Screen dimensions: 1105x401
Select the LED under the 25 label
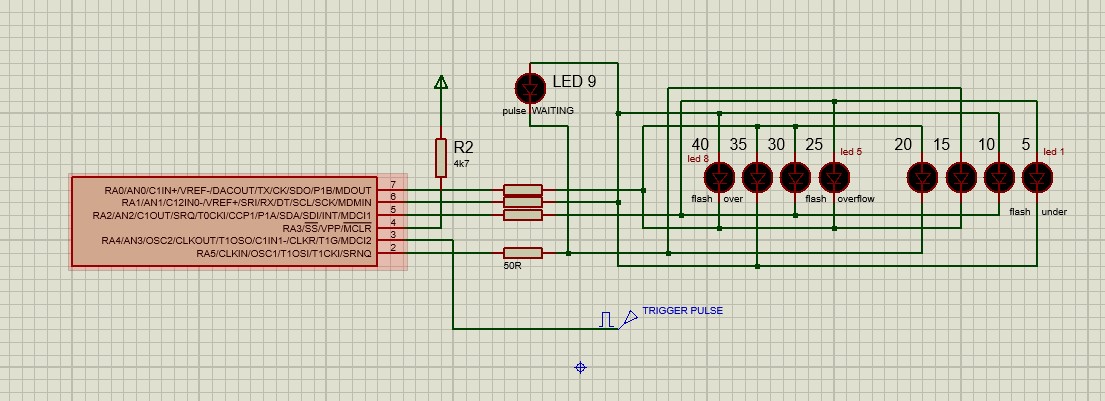834,178
